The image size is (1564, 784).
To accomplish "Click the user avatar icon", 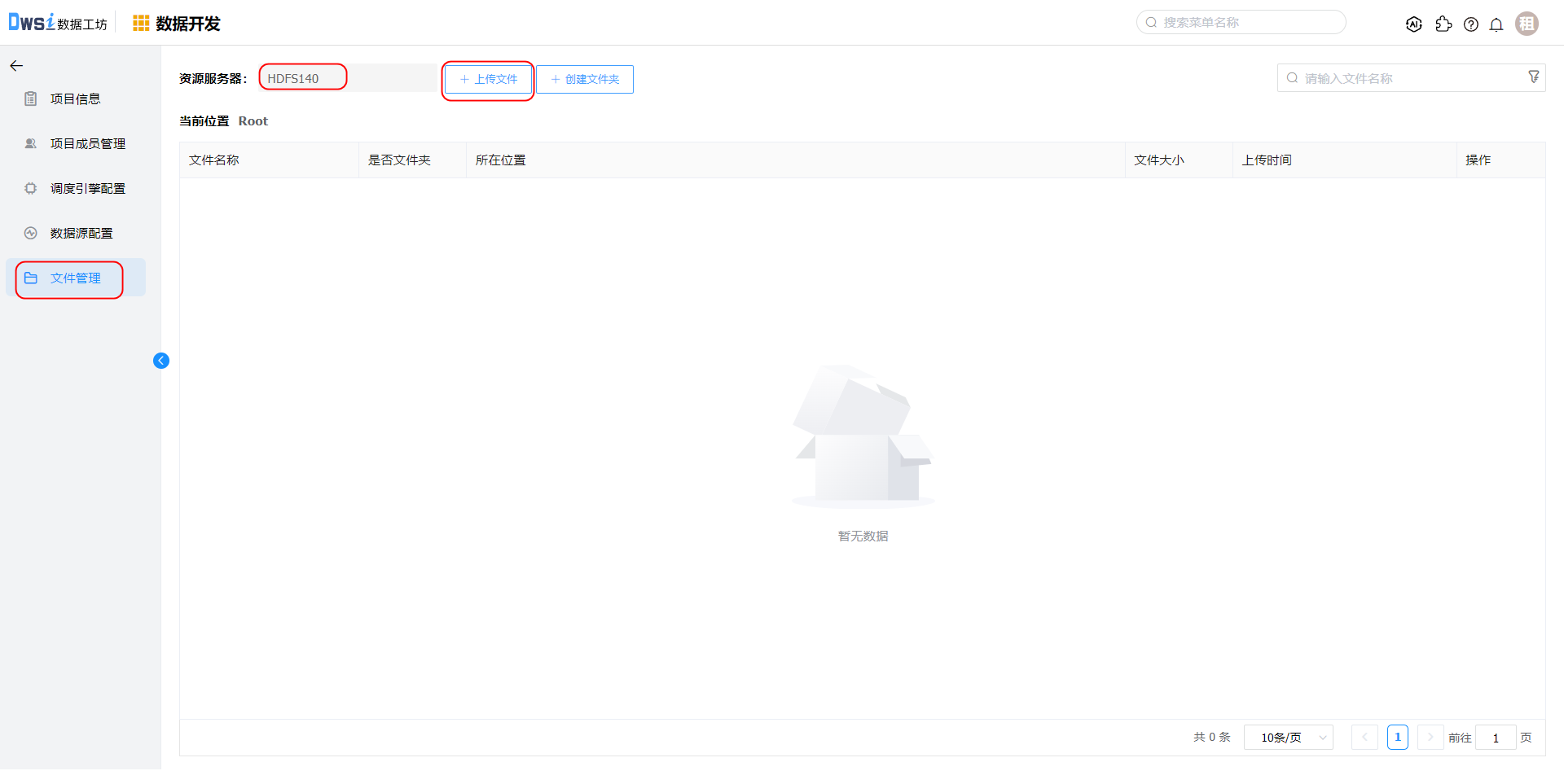I will [1527, 24].
